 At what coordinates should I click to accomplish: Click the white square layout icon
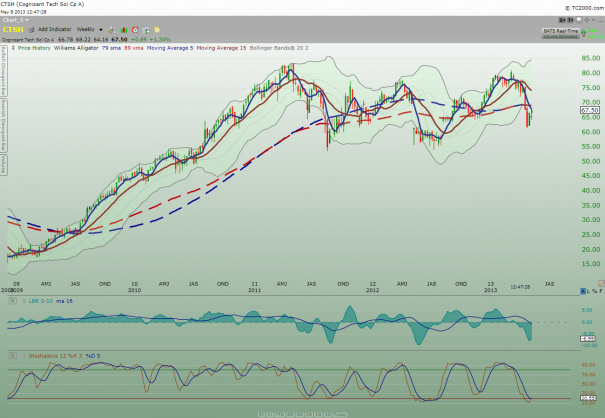pyautogui.click(x=579, y=20)
